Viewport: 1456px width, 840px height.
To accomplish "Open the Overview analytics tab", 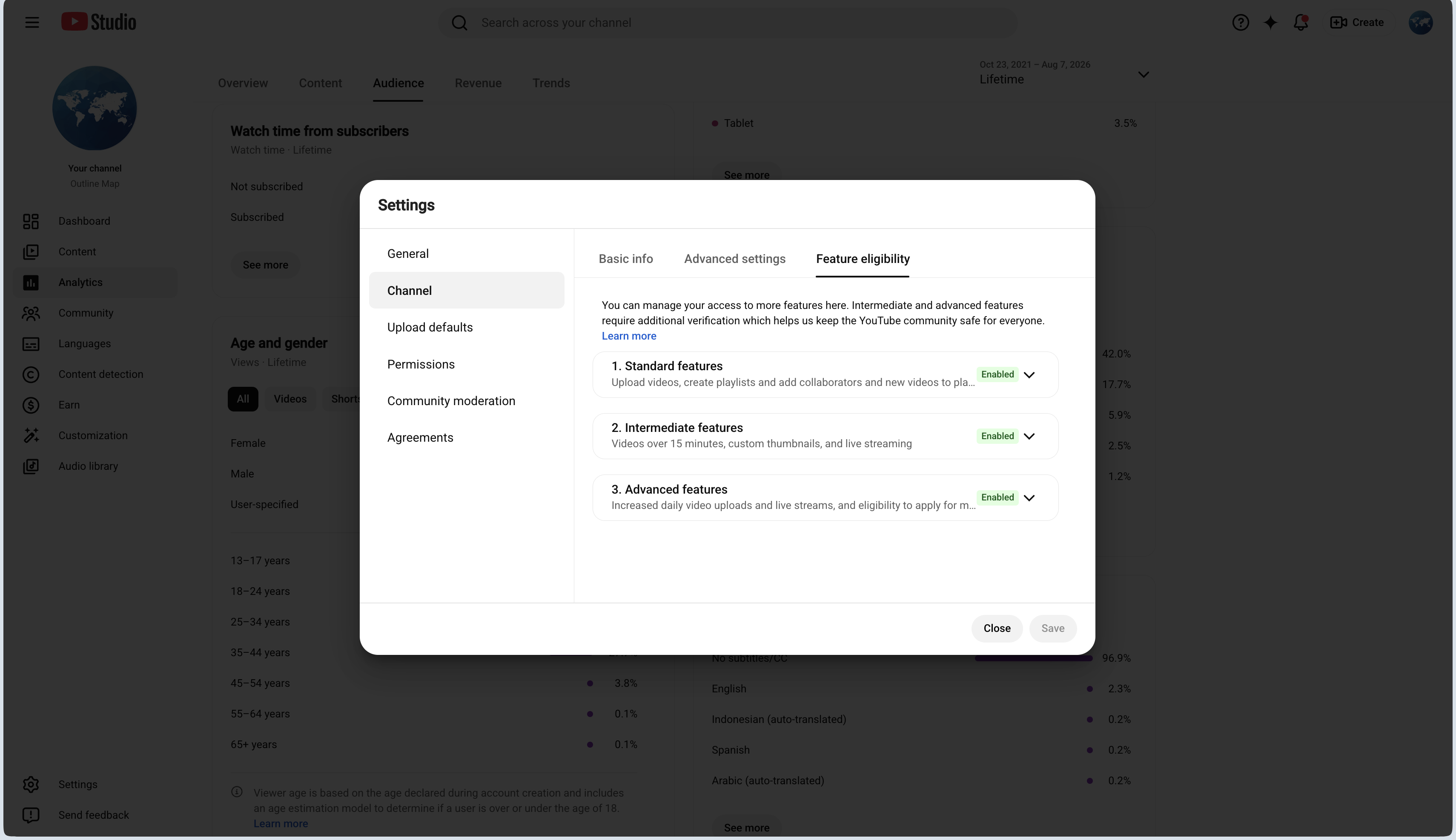I will 243,83.
